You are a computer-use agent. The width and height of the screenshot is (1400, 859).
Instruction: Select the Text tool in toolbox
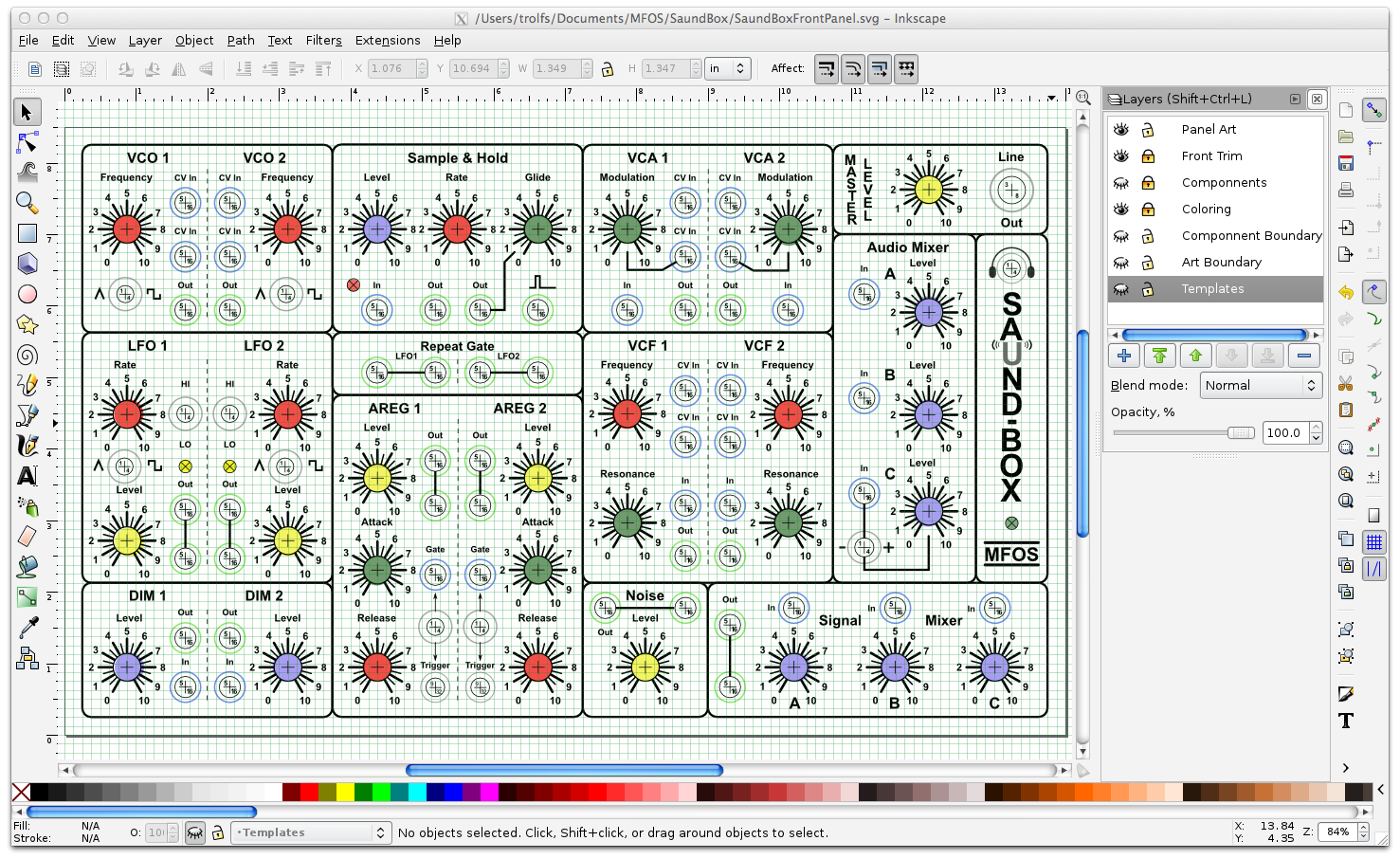[27, 476]
